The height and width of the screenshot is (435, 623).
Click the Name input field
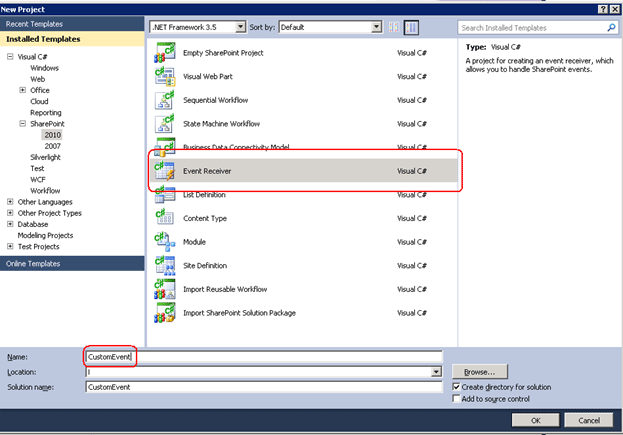pos(264,357)
